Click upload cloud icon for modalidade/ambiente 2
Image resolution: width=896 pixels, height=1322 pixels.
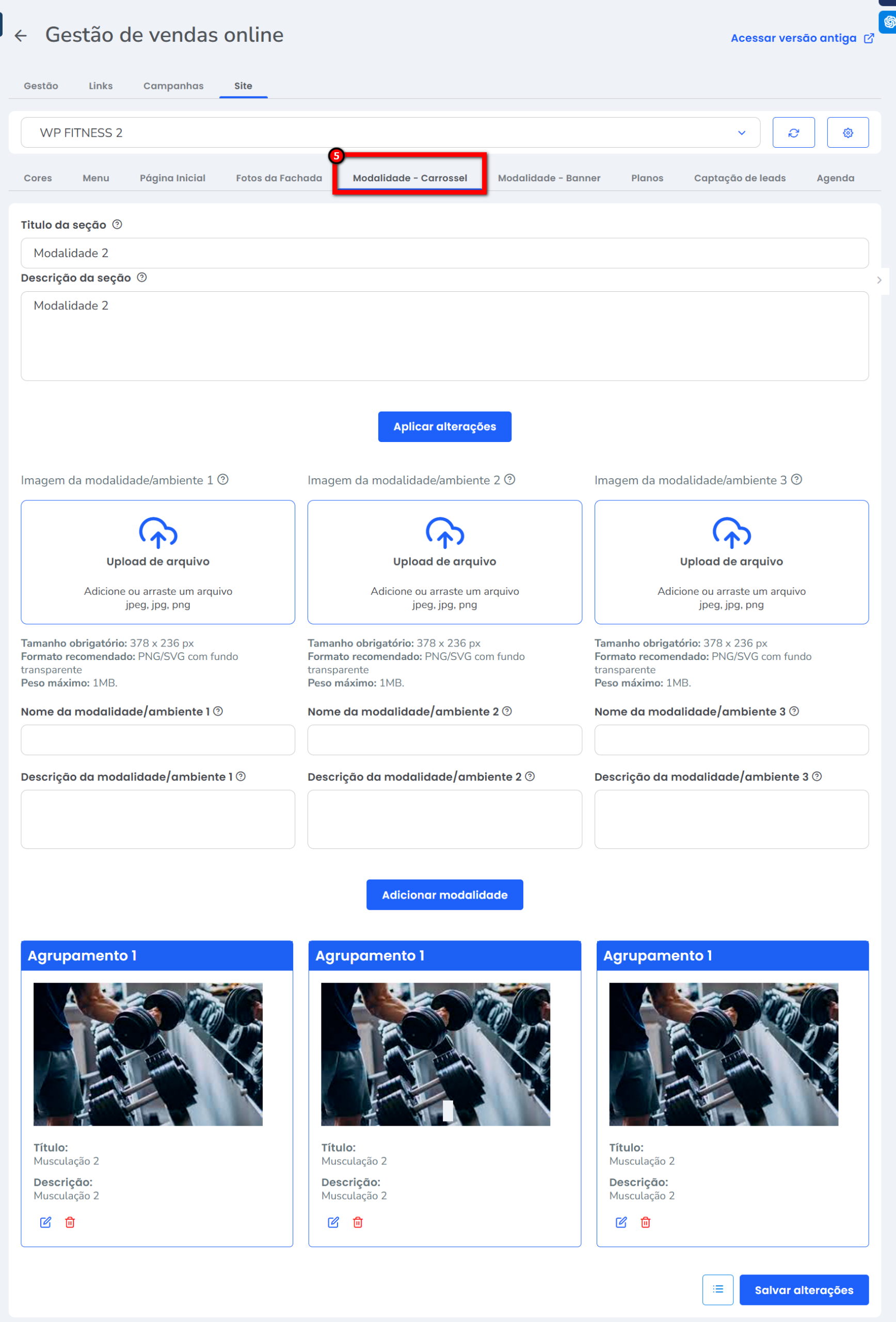pos(444,532)
